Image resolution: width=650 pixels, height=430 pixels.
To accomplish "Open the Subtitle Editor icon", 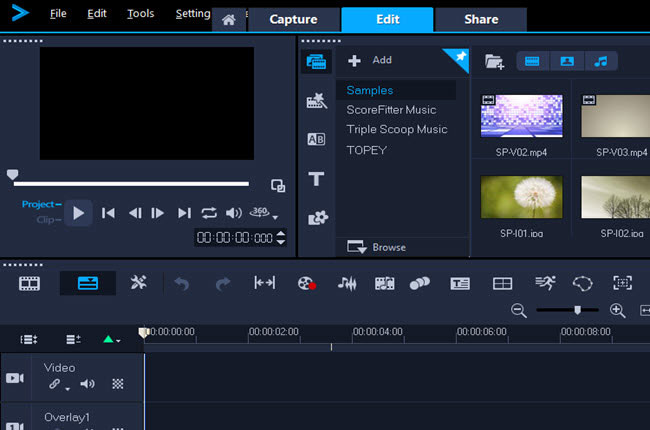I will tap(460, 284).
